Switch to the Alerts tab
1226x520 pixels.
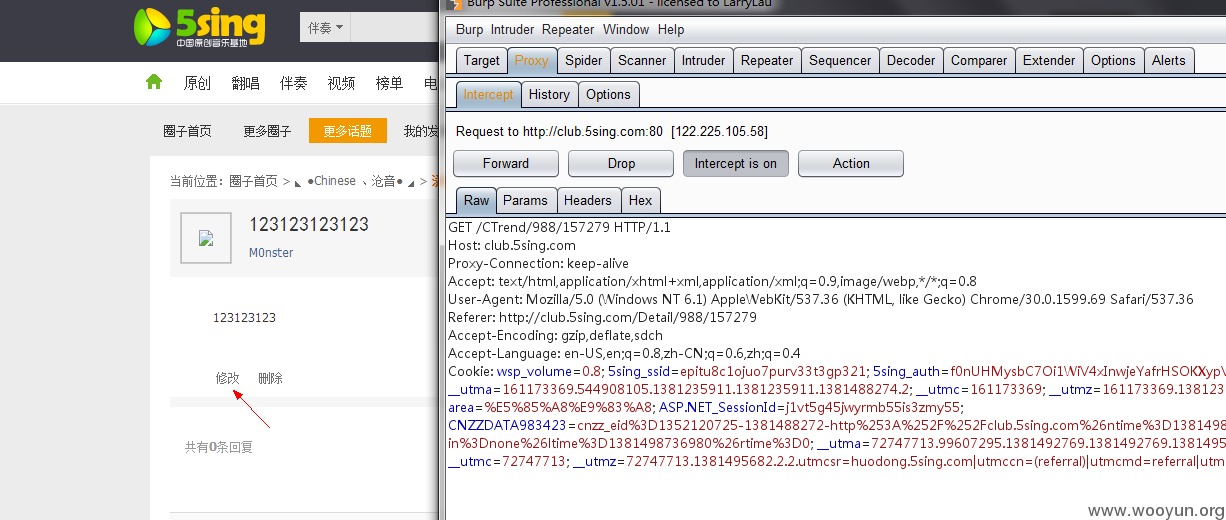click(x=1168, y=60)
